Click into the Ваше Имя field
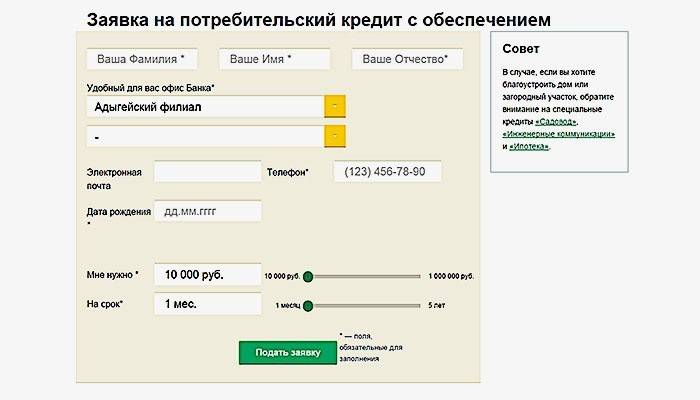Image resolution: width=700 pixels, height=400 pixels. (274, 60)
